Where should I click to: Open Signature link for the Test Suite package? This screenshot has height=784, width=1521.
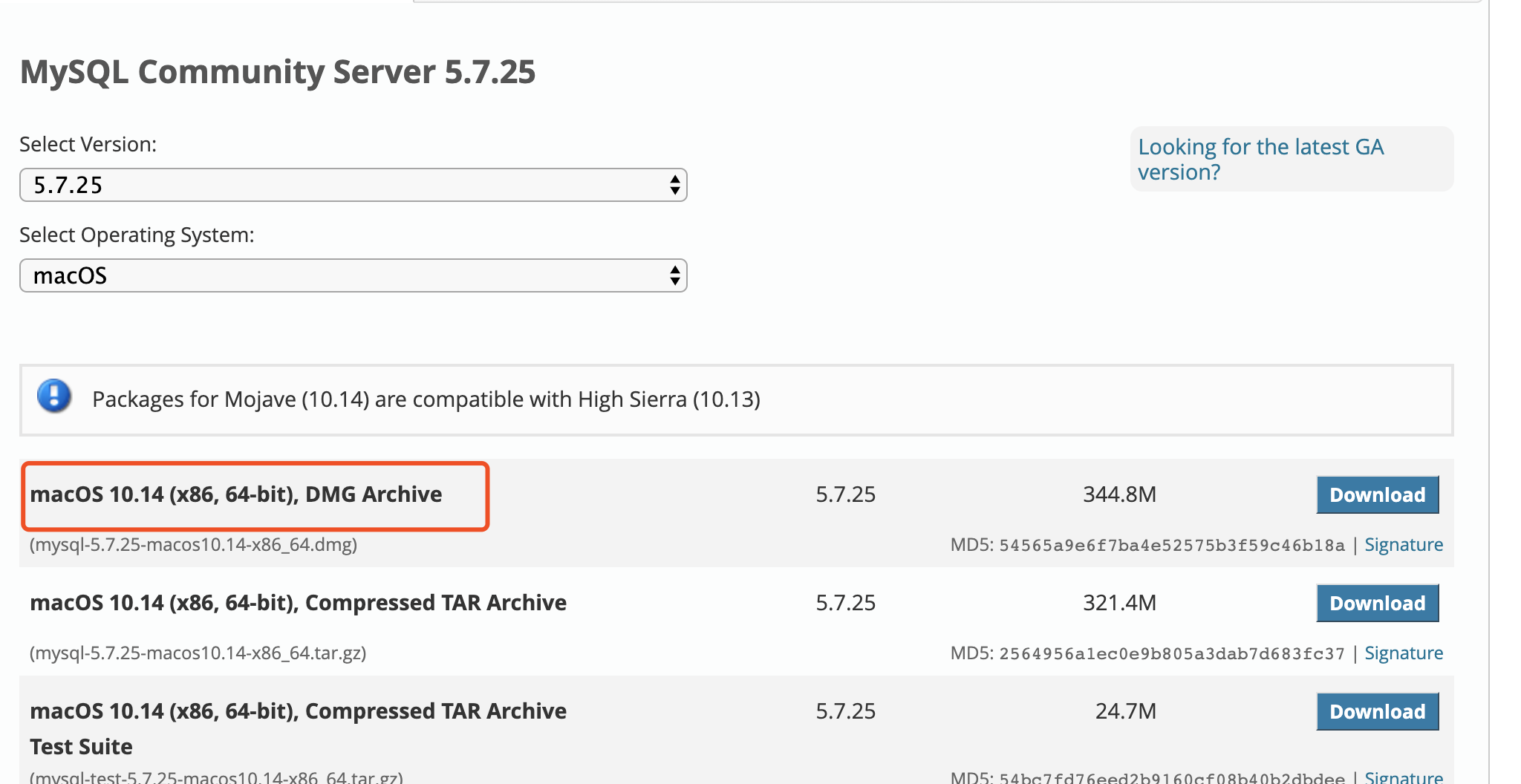(x=1403, y=777)
